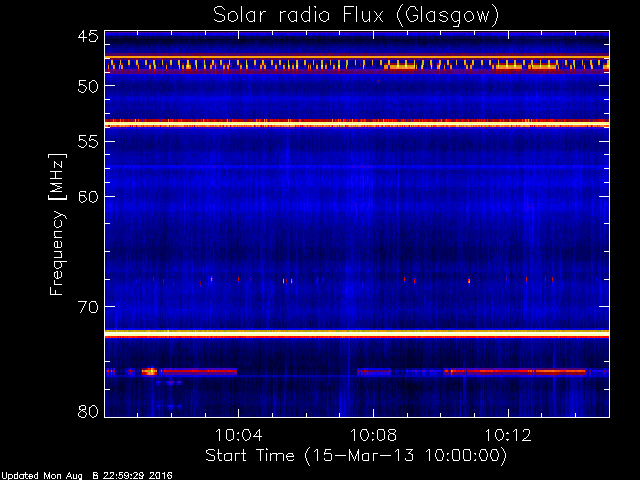
Task: Click the "10:08" time tick label
Action: pyautogui.click(x=373, y=435)
